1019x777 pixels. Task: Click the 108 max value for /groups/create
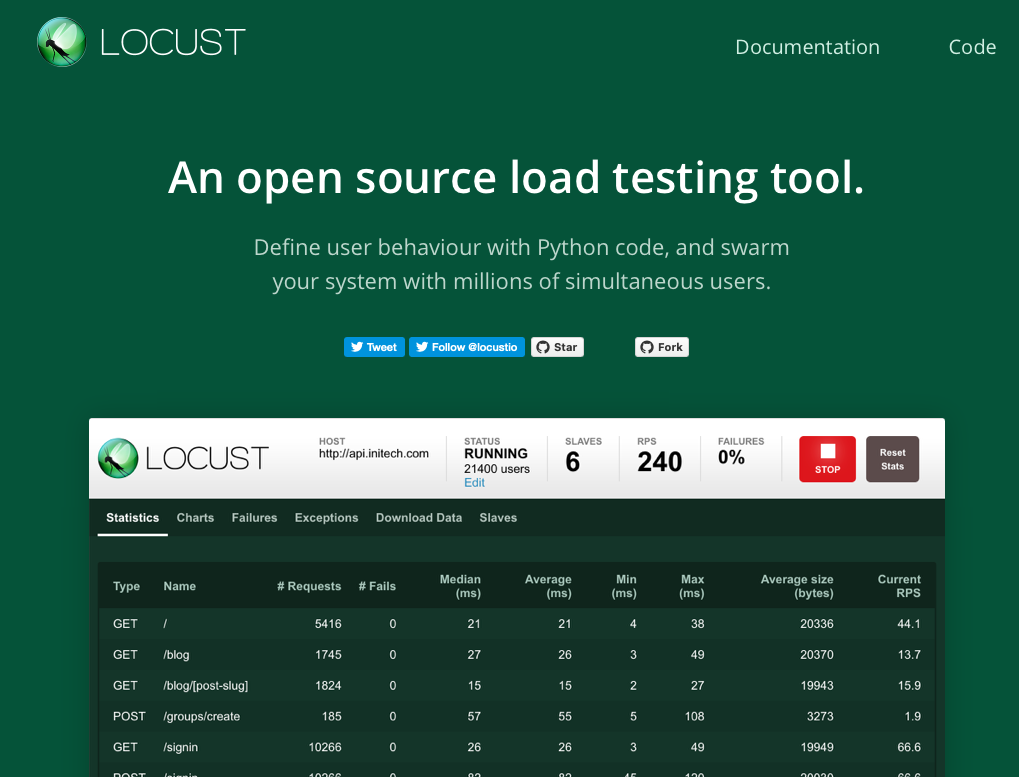click(695, 716)
